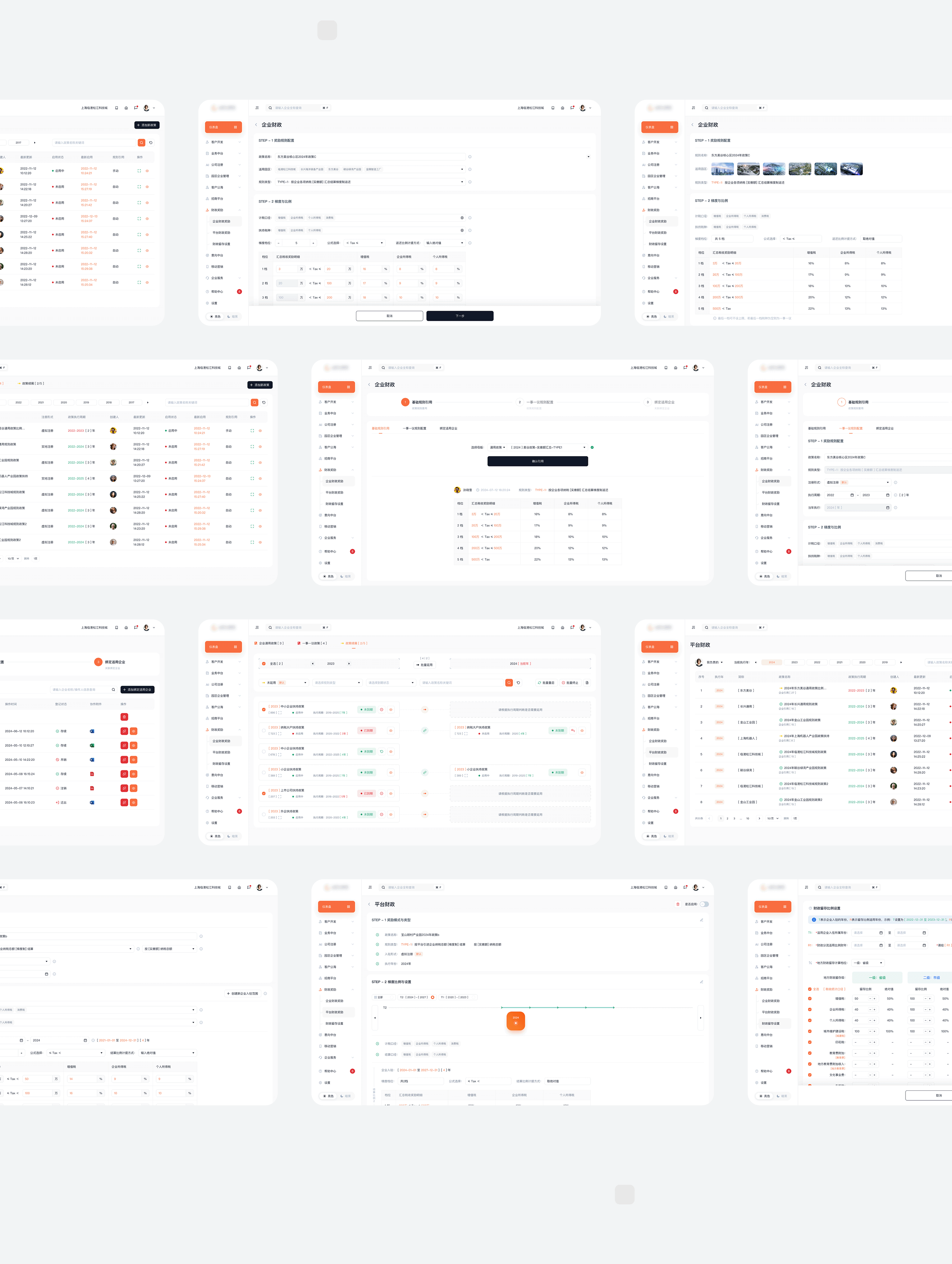Click the 2024 marker on the gradient timeline slider
The width and height of the screenshot is (952, 1264).
tap(515, 1020)
